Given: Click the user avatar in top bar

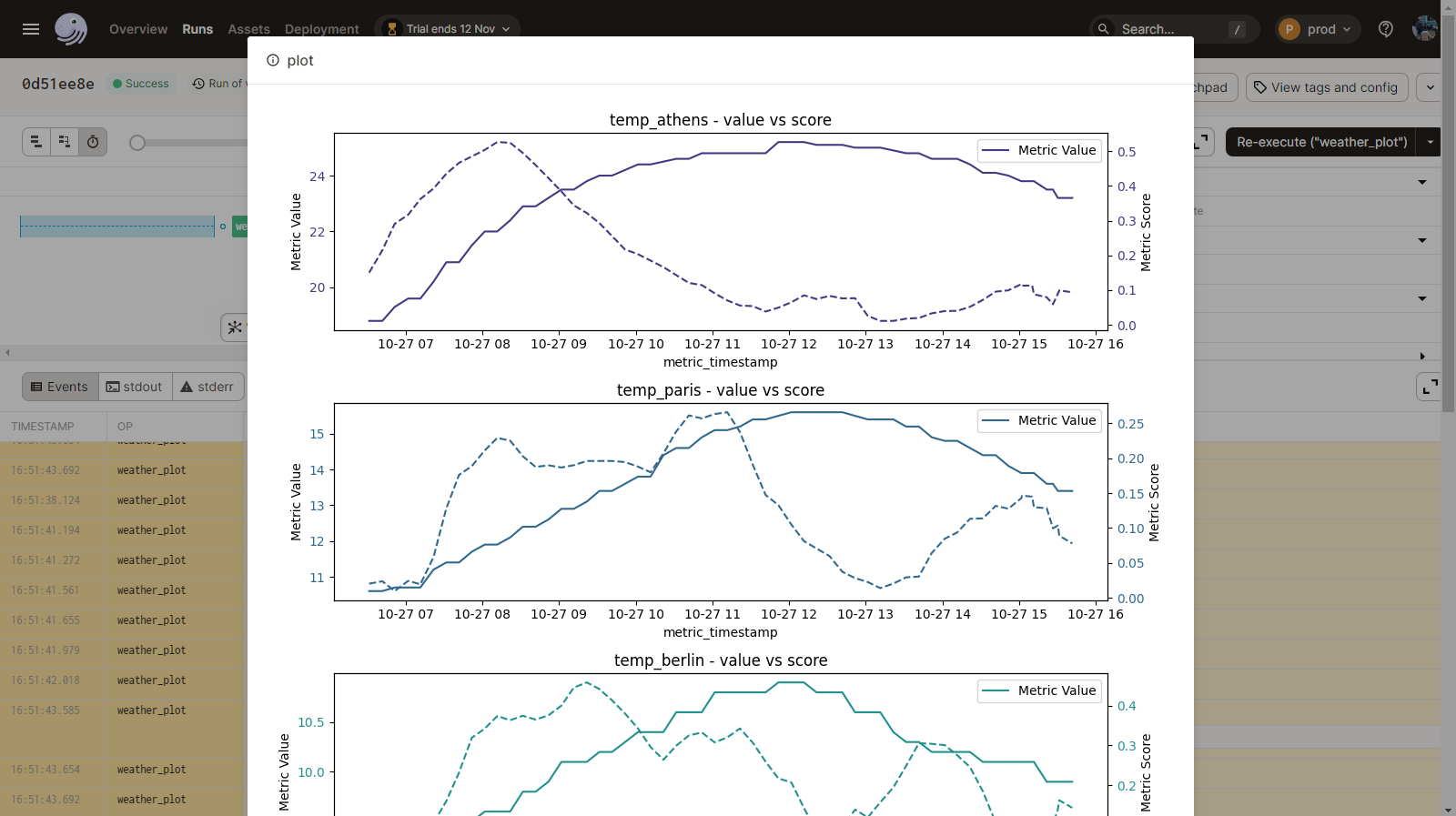Looking at the screenshot, I should (x=1424, y=29).
